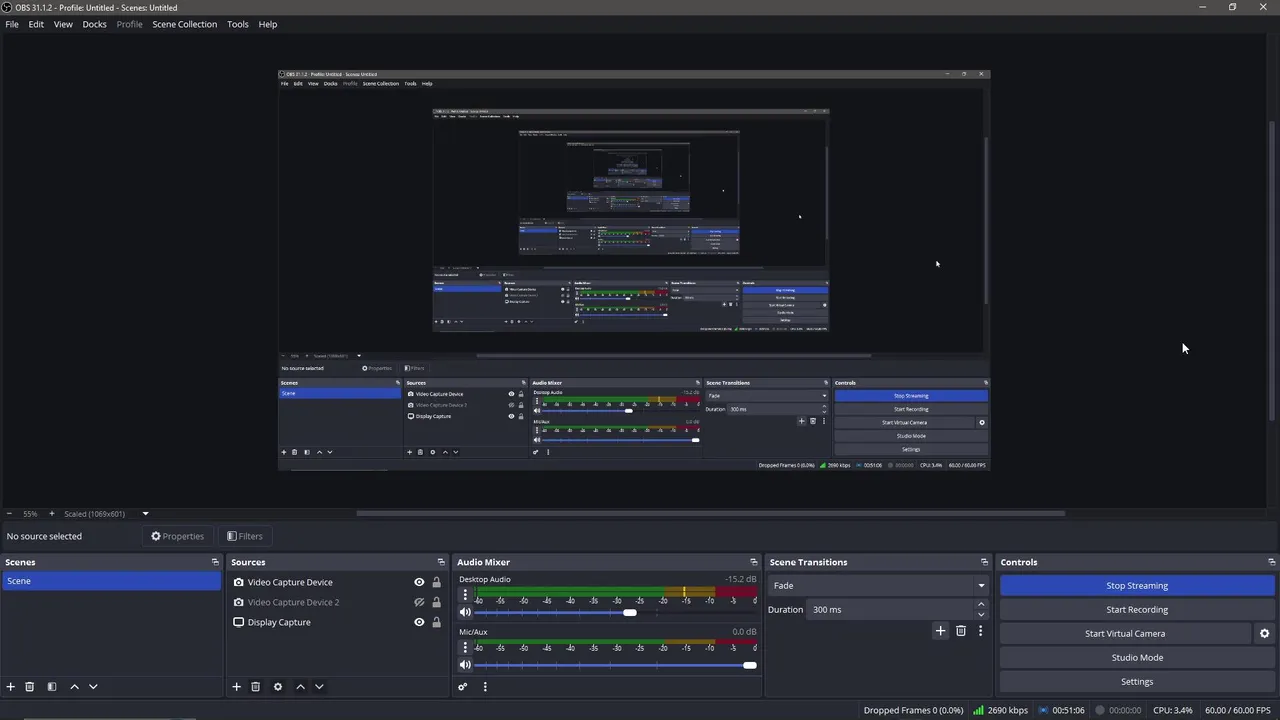Viewport: 1280px width, 720px height.
Task: Open the Help menu
Action: pos(268,24)
